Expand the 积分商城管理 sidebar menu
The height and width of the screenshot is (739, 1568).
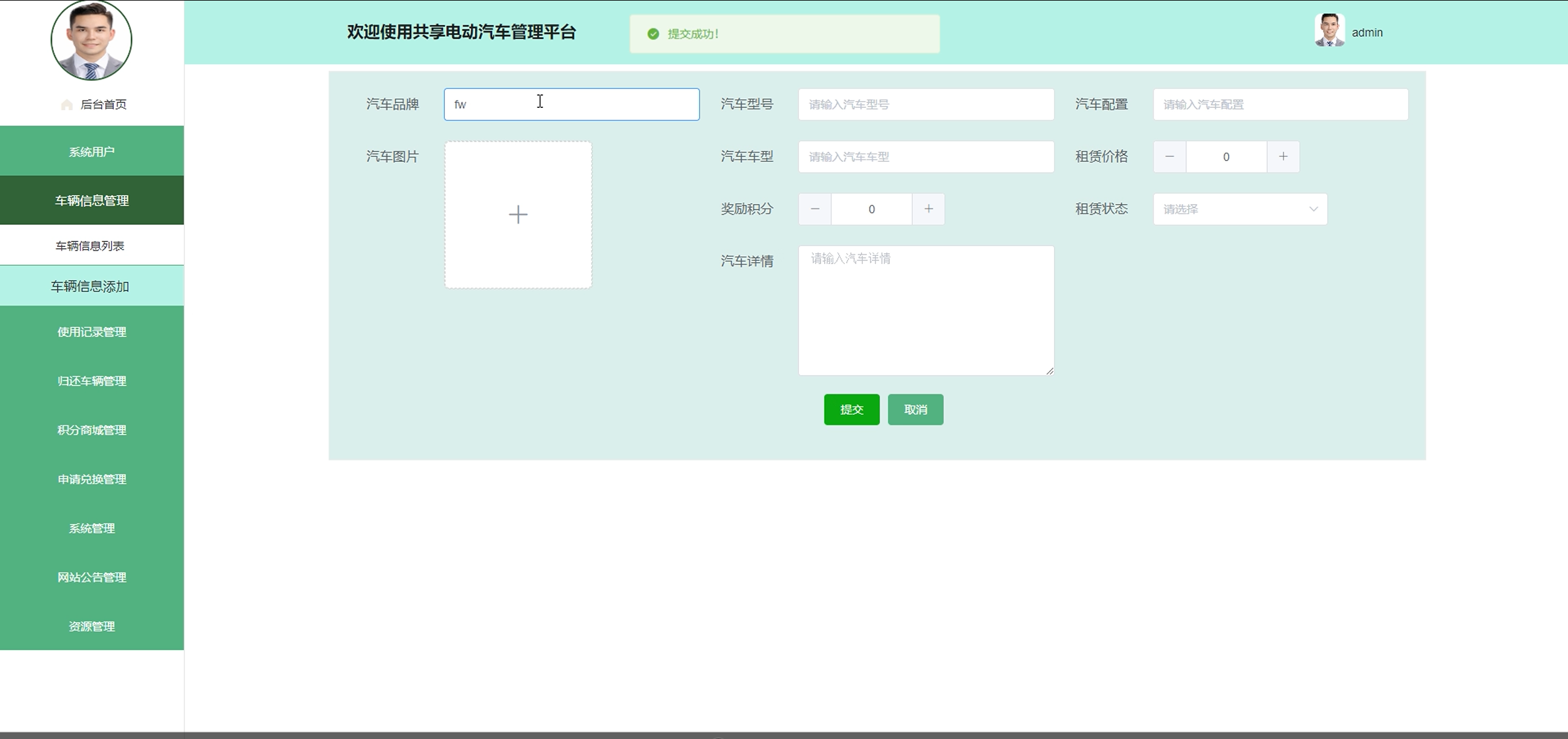(92, 430)
